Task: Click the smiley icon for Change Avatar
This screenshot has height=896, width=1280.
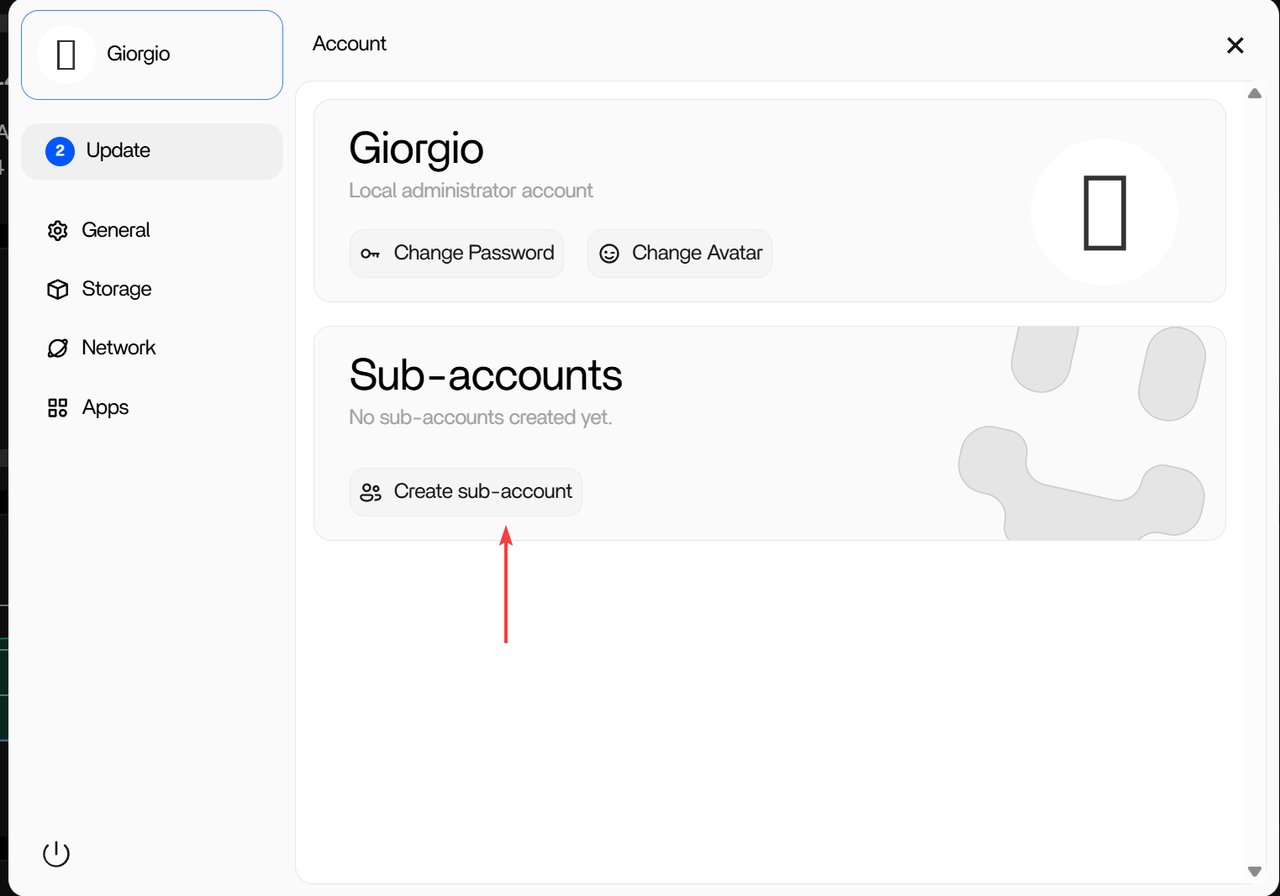Action: tap(609, 254)
